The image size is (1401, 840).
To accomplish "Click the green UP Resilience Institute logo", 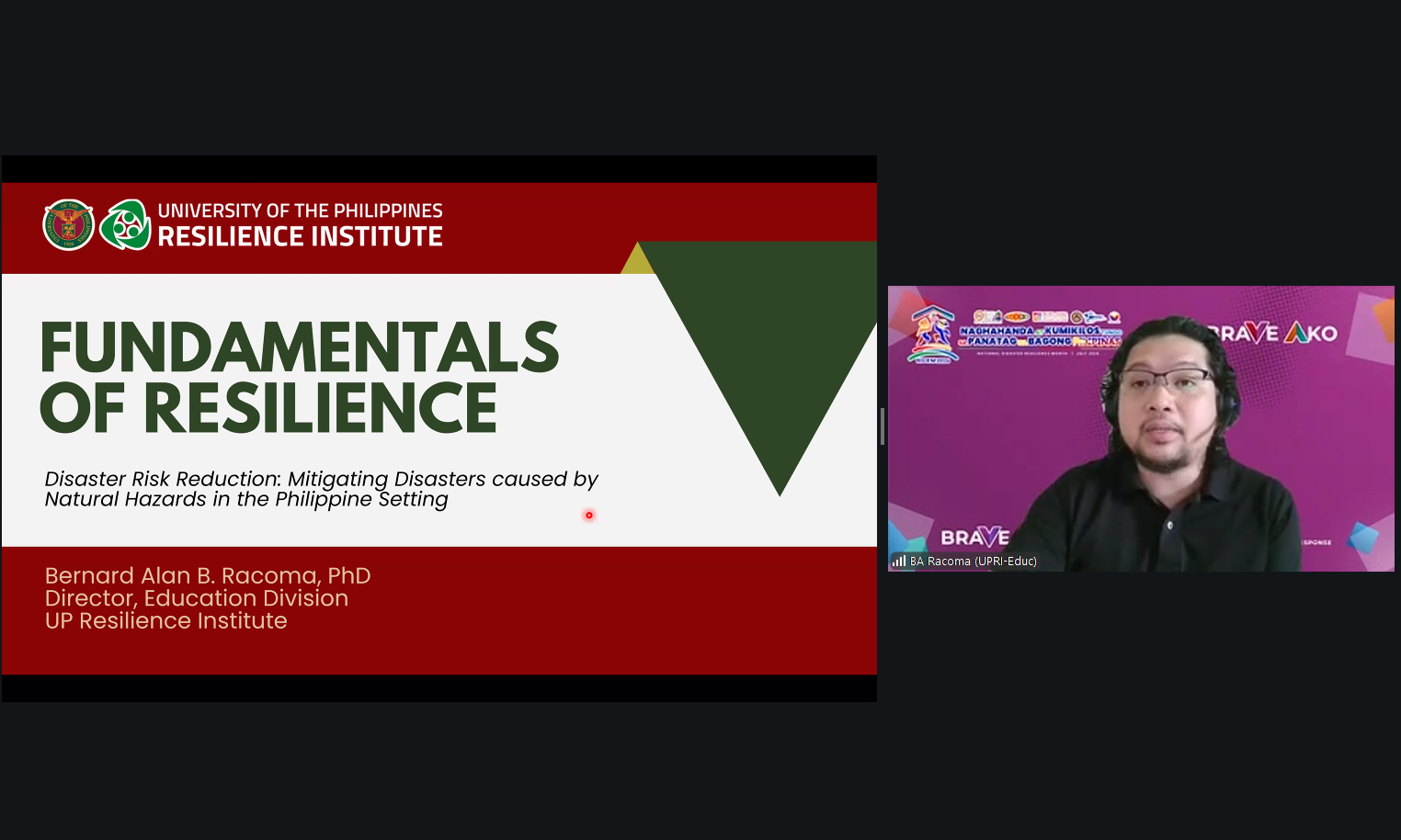I will click(x=125, y=224).
